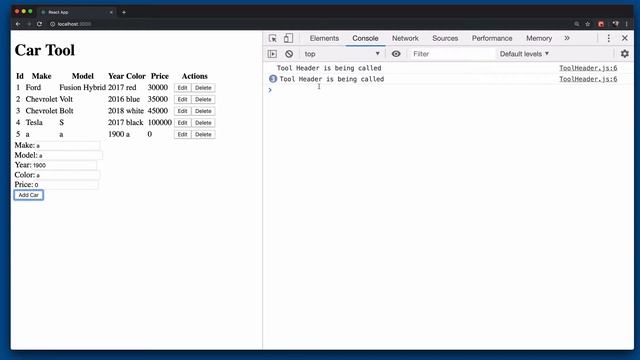Click the 'Tesla' make cell
The width and height of the screenshot is (640, 360).
tap(34, 122)
